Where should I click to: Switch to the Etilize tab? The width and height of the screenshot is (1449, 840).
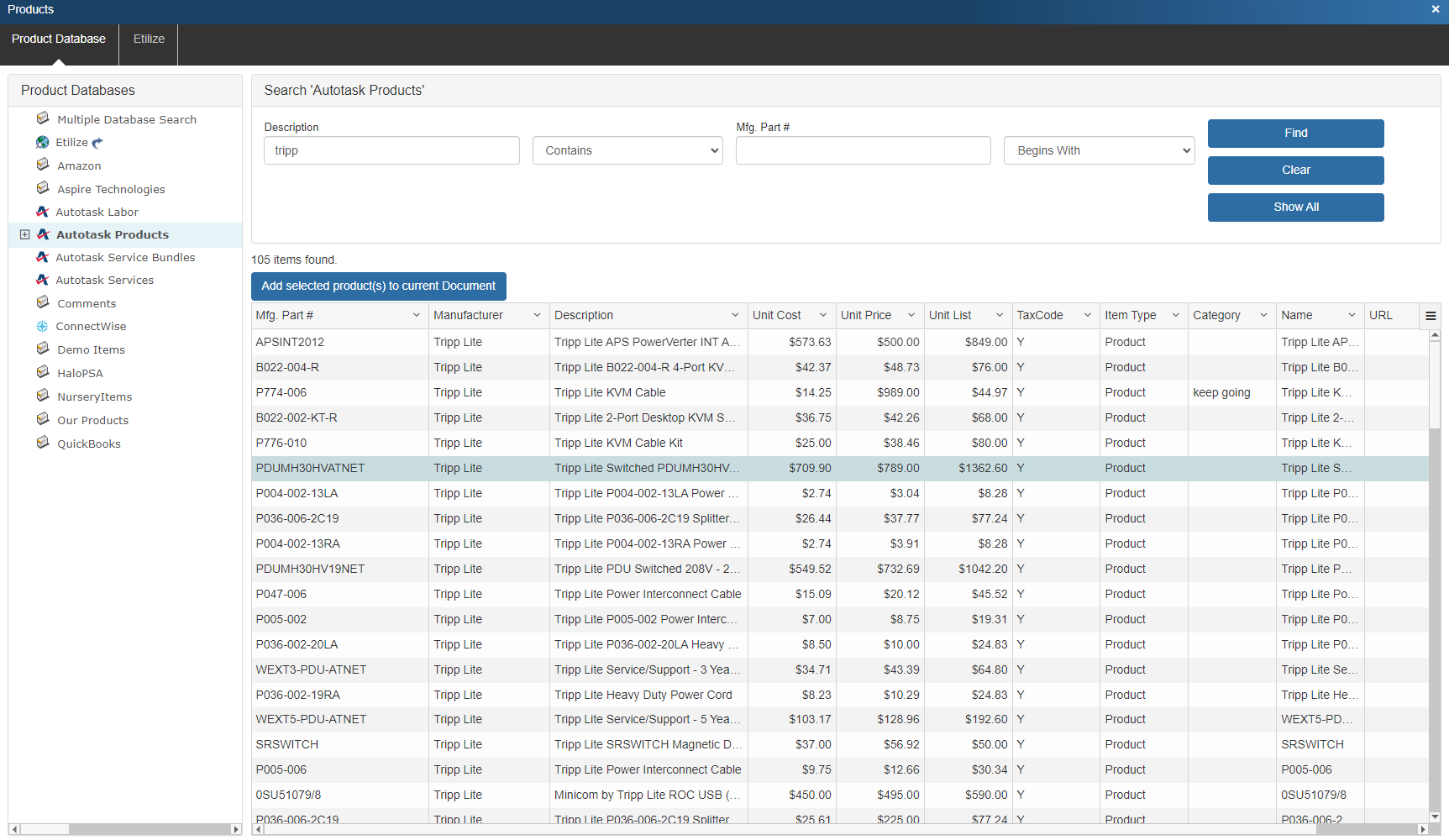click(149, 39)
